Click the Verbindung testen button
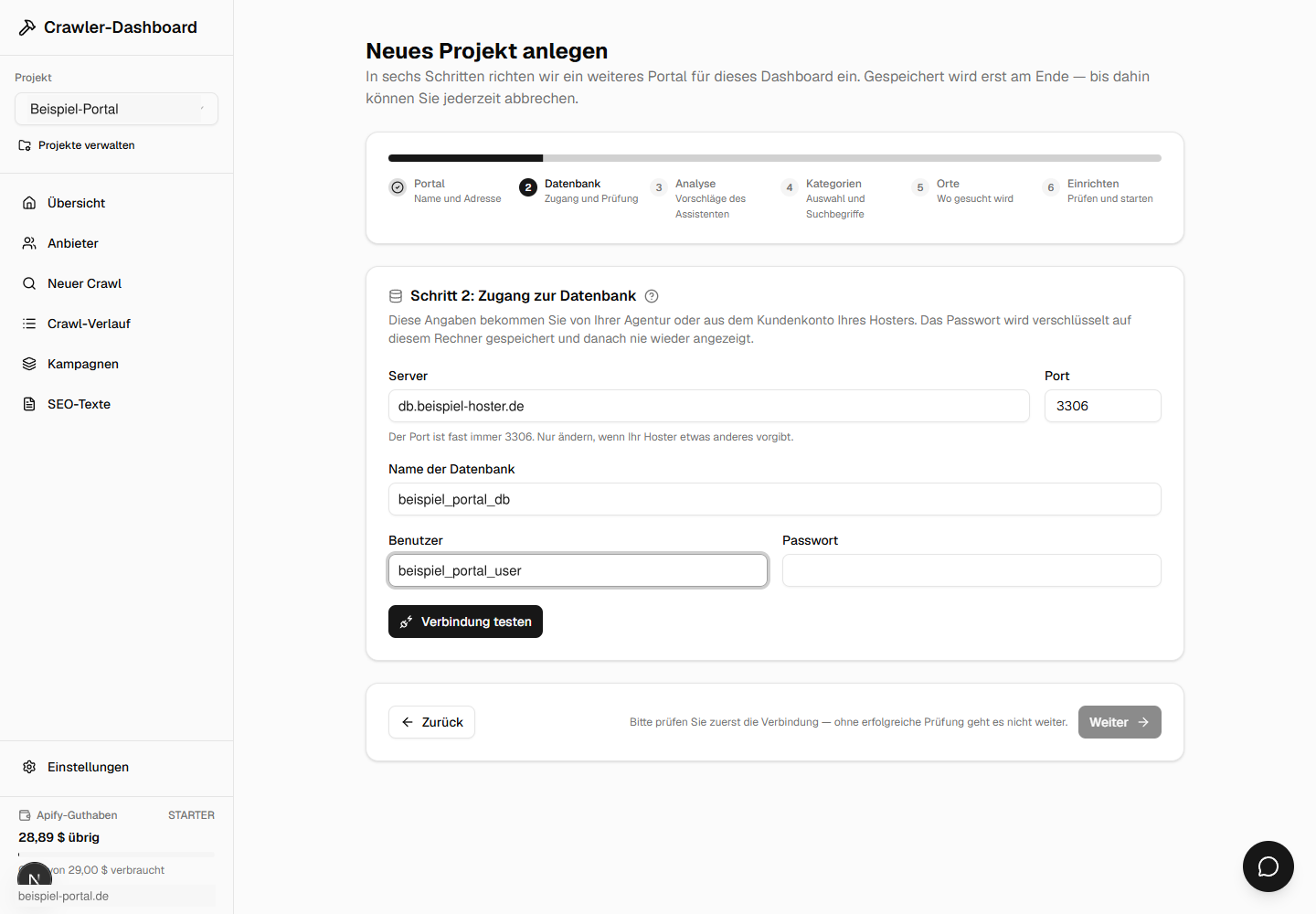Image resolution: width=1316 pixels, height=914 pixels. pos(465,622)
